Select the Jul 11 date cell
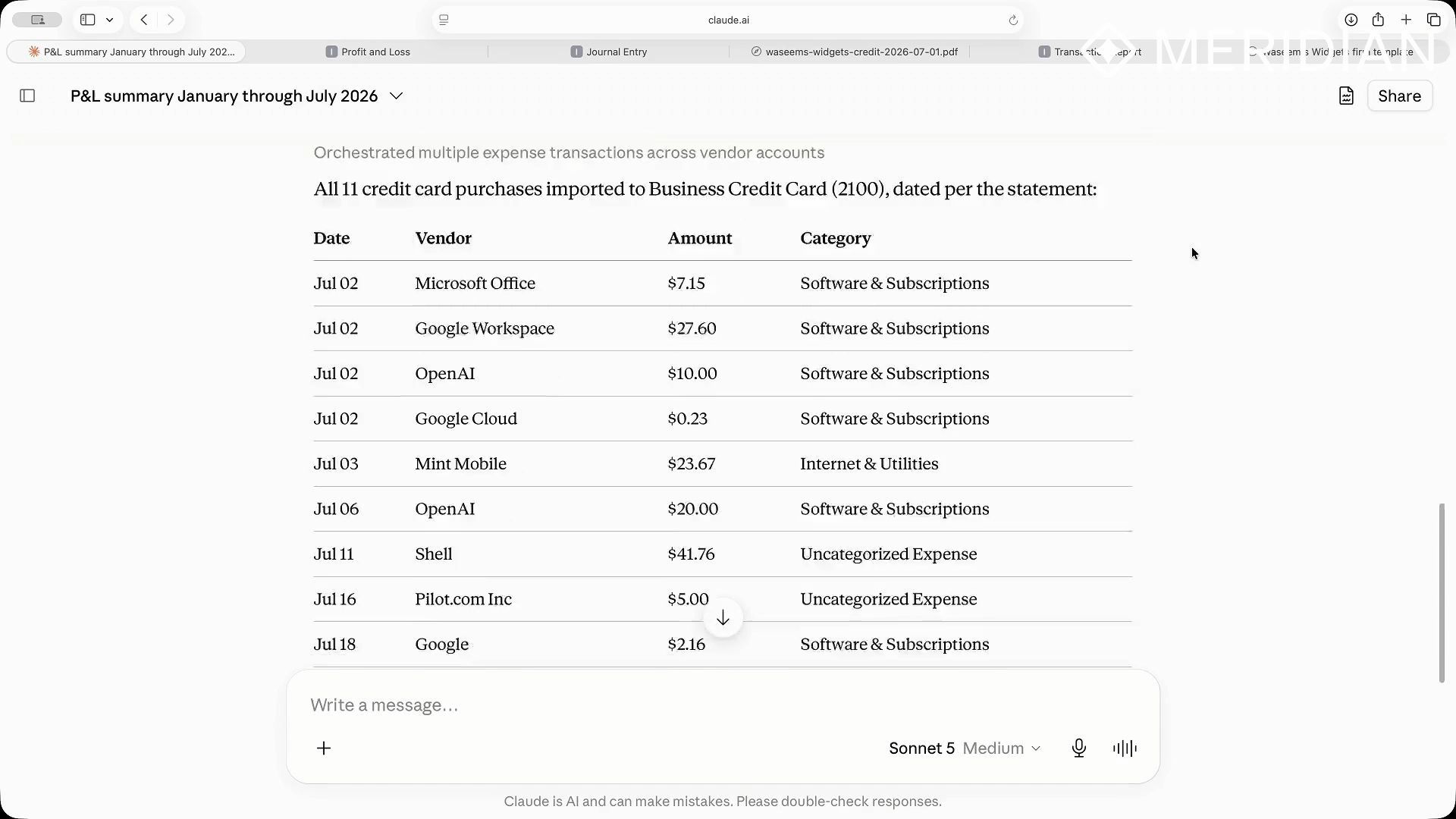 [x=334, y=554]
